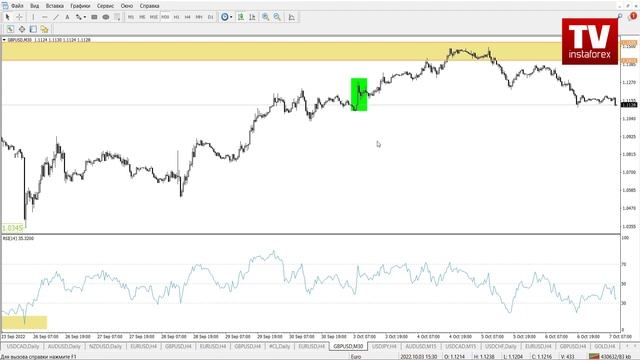Screen dimensions: 640x360
Task: Select the cursor arrow tool
Action: point(7,17)
